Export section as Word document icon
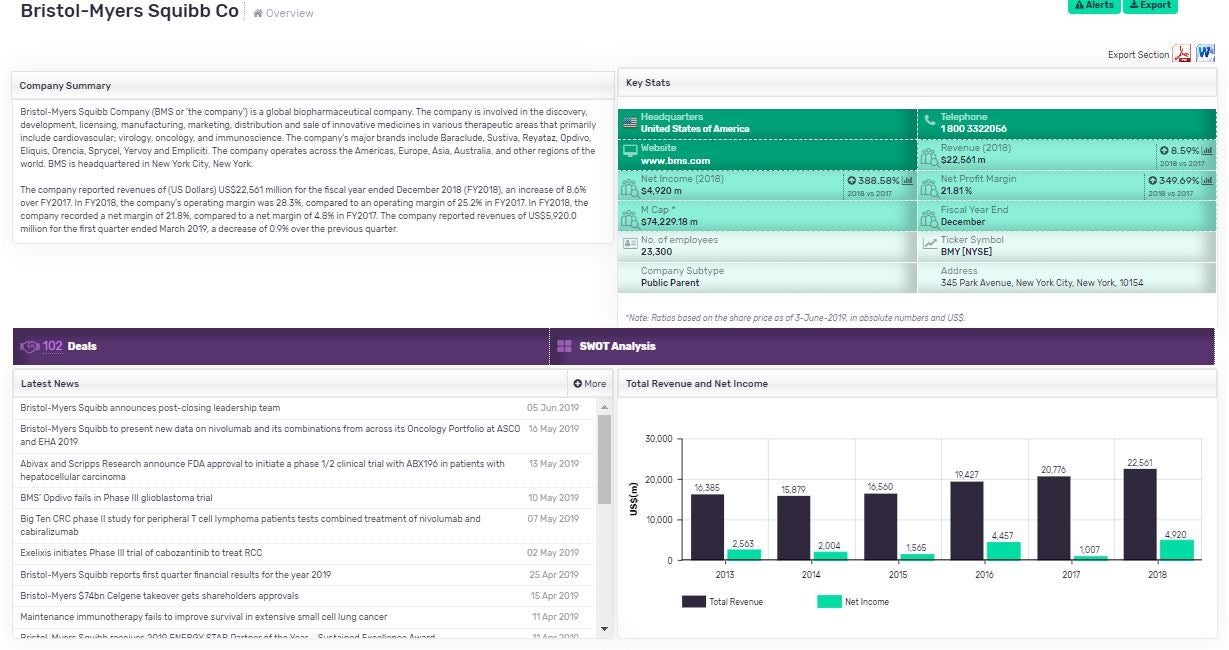This screenshot has height=650, width=1229. (1205, 54)
